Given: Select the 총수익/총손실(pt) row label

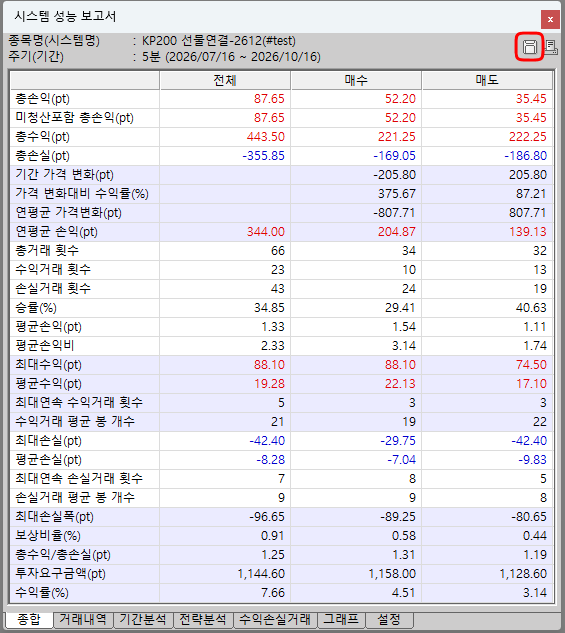Looking at the screenshot, I should 63,554.
